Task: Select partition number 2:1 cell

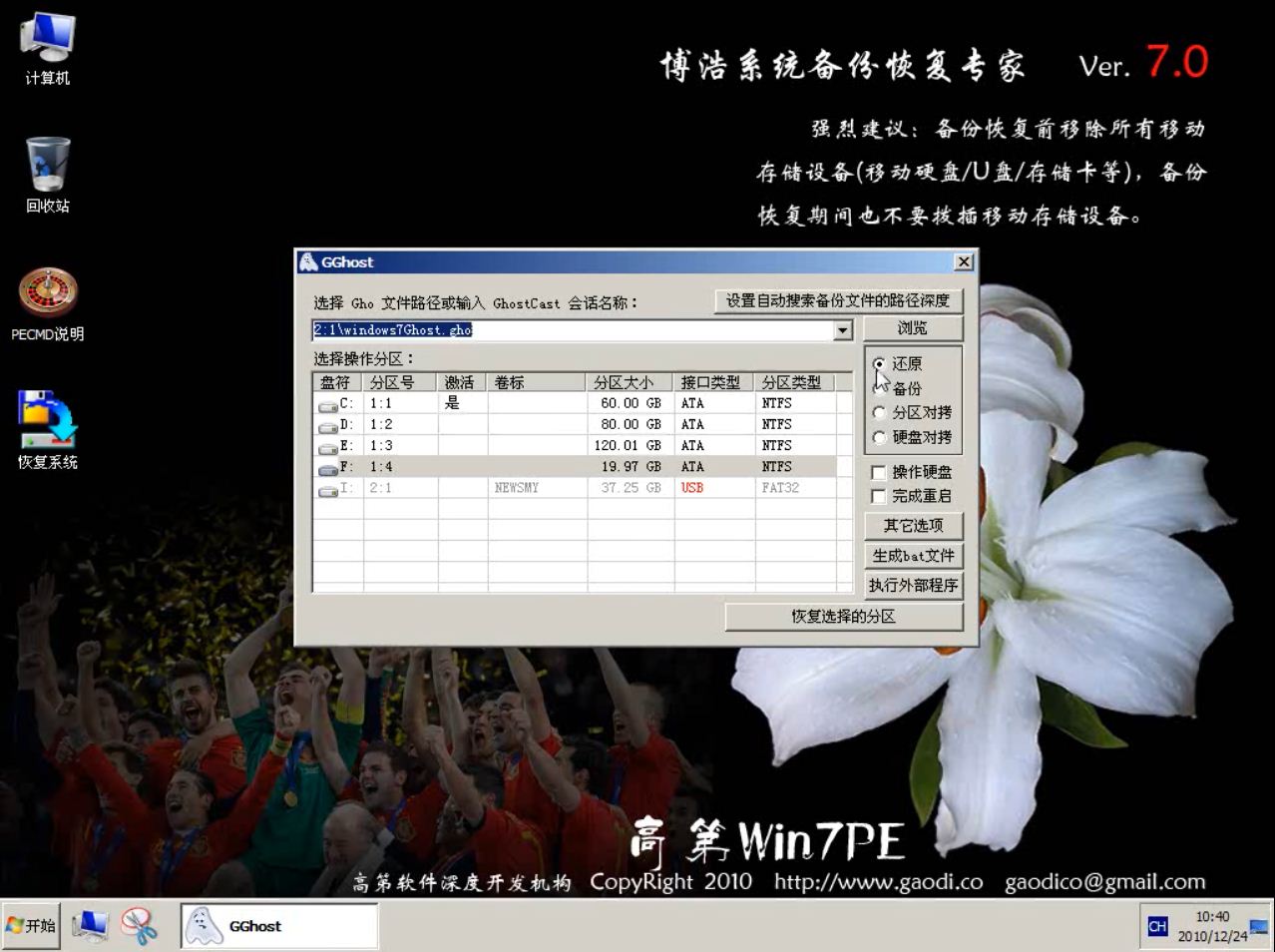Action: [400, 488]
